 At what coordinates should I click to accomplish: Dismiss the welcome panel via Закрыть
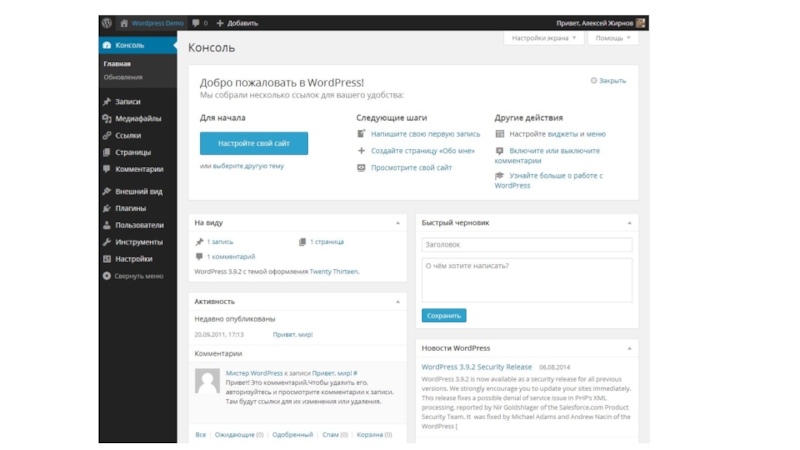[x=608, y=81]
